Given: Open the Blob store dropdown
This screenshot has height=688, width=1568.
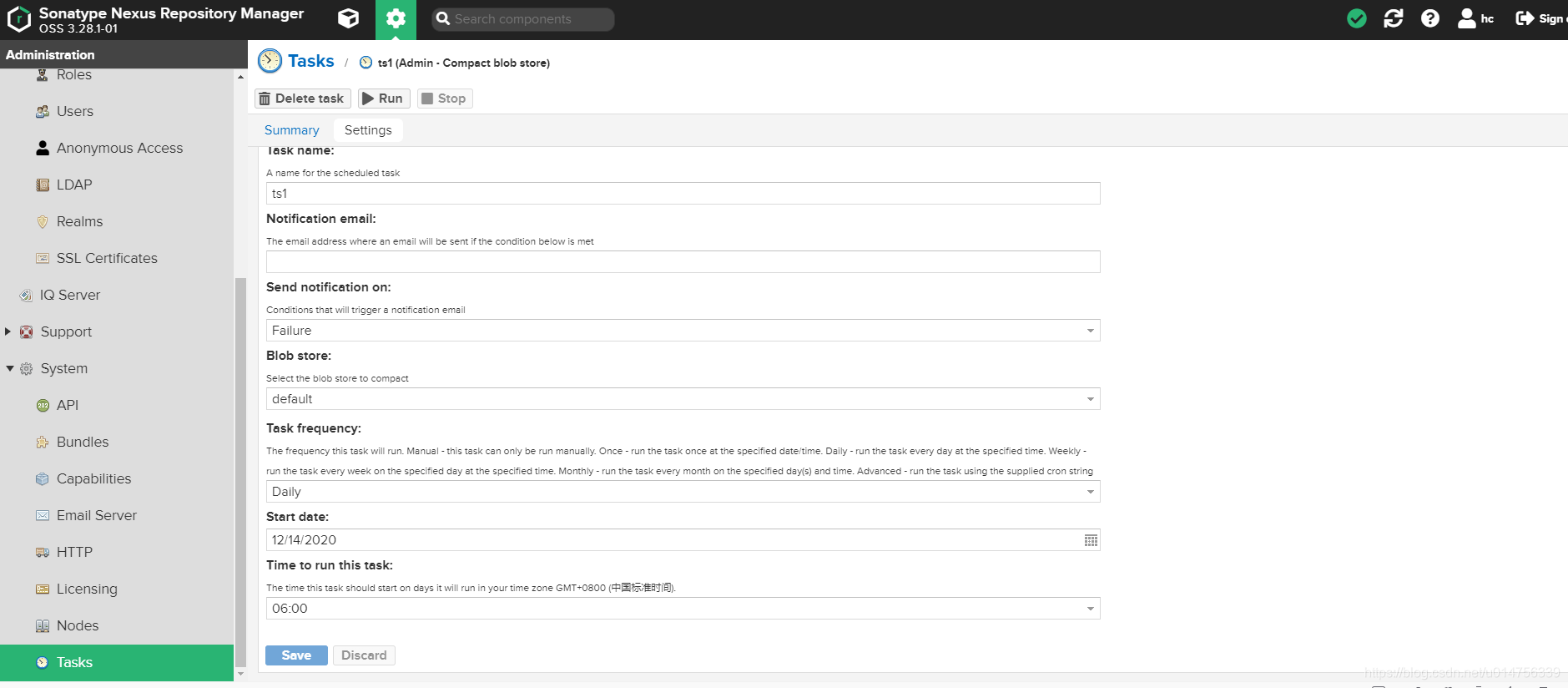Looking at the screenshot, I should 1090,399.
